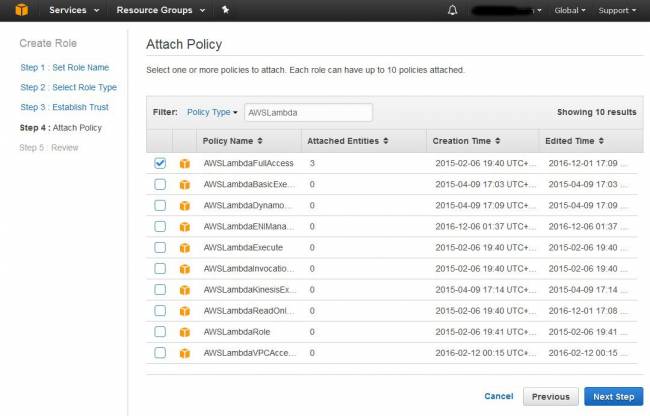Click policy icon beside AWSLambdaRole

184,331
